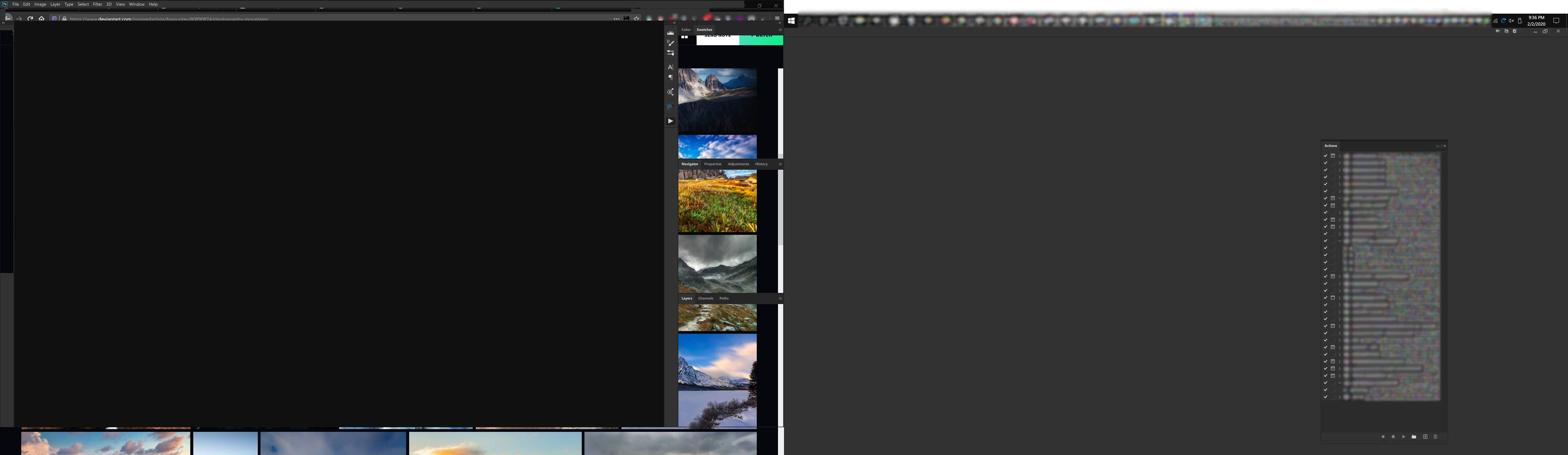Open the Actions panel options menu
1568x455 pixels.
pyautogui.click(x=1444, y=146)
